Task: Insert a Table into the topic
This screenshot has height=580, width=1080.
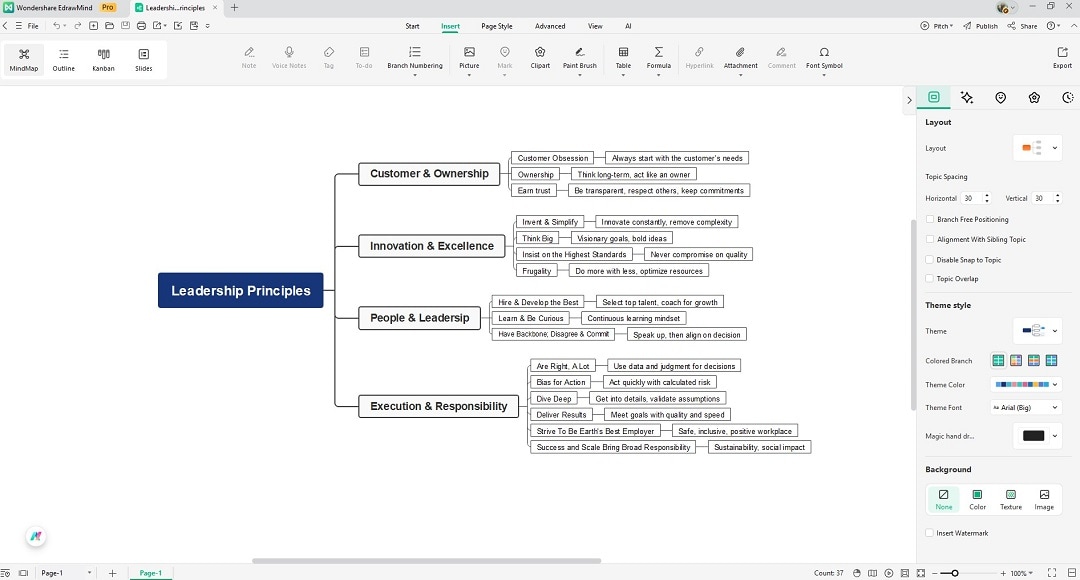Action: click(x=623, y=58)
